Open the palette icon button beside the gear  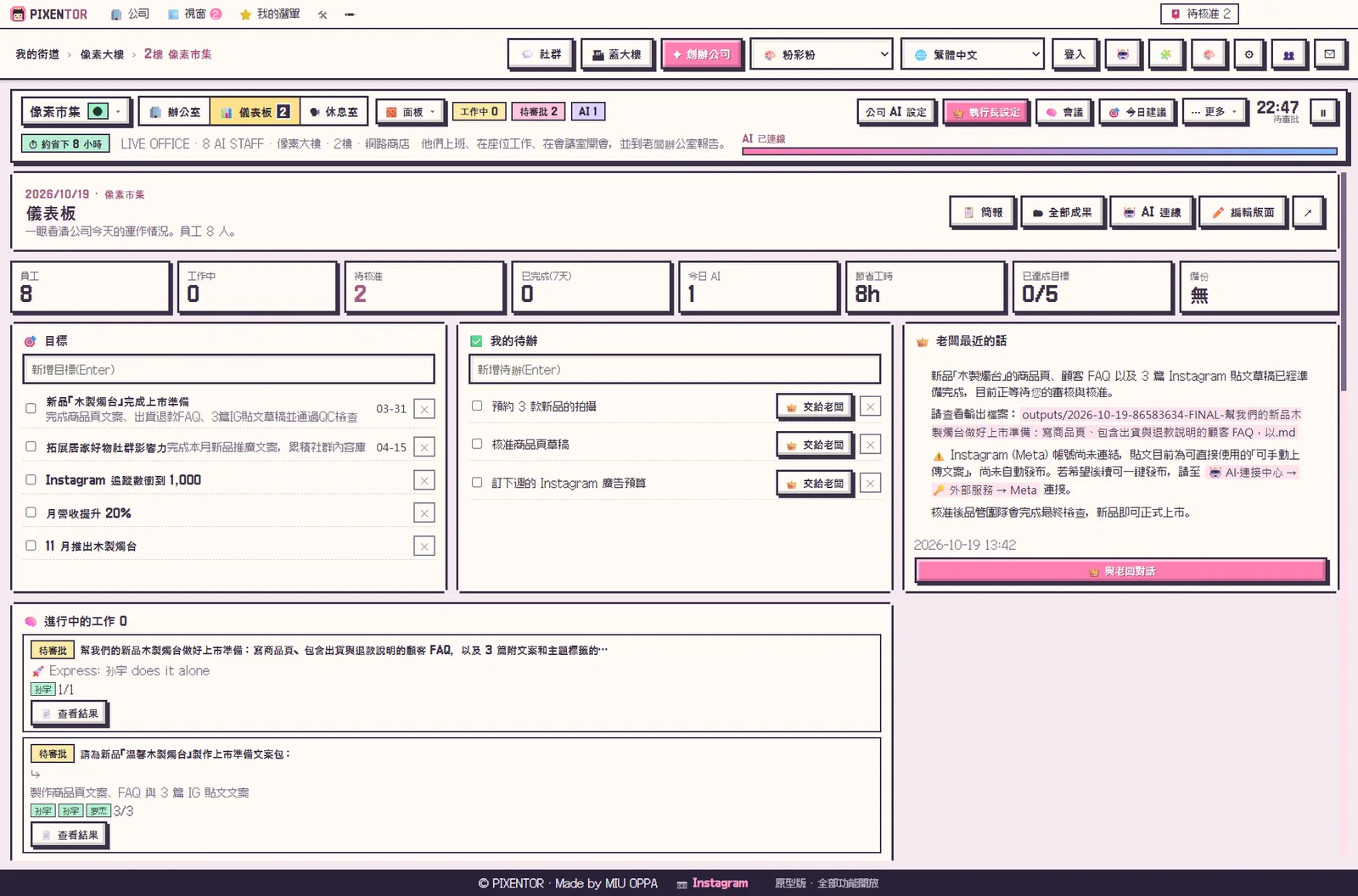(1208, 54)
